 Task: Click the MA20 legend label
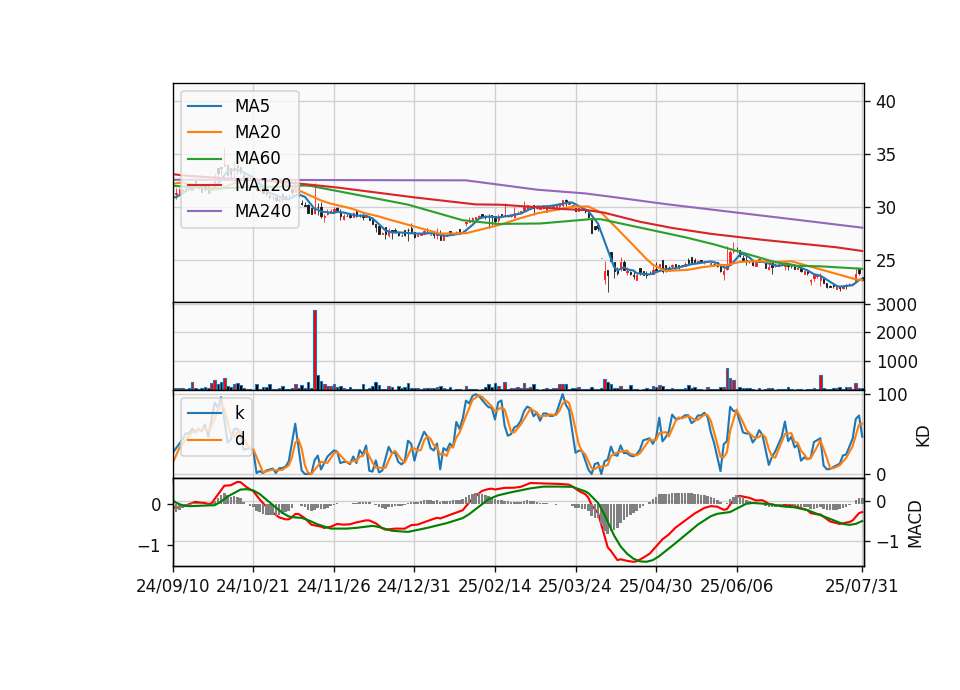pyautogui.click(x=257, y=132)
